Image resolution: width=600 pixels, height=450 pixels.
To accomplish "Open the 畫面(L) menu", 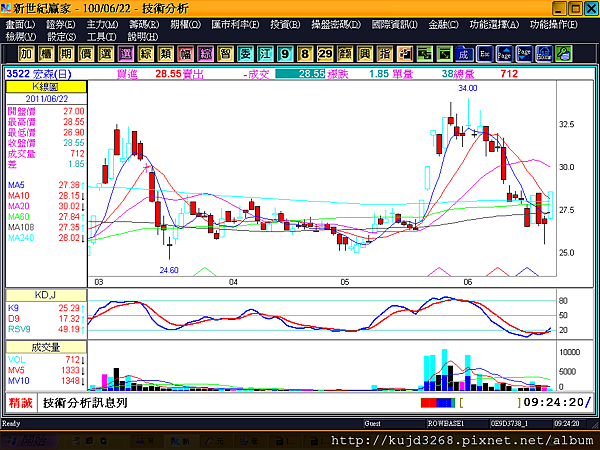I will [x=20, y=24].
